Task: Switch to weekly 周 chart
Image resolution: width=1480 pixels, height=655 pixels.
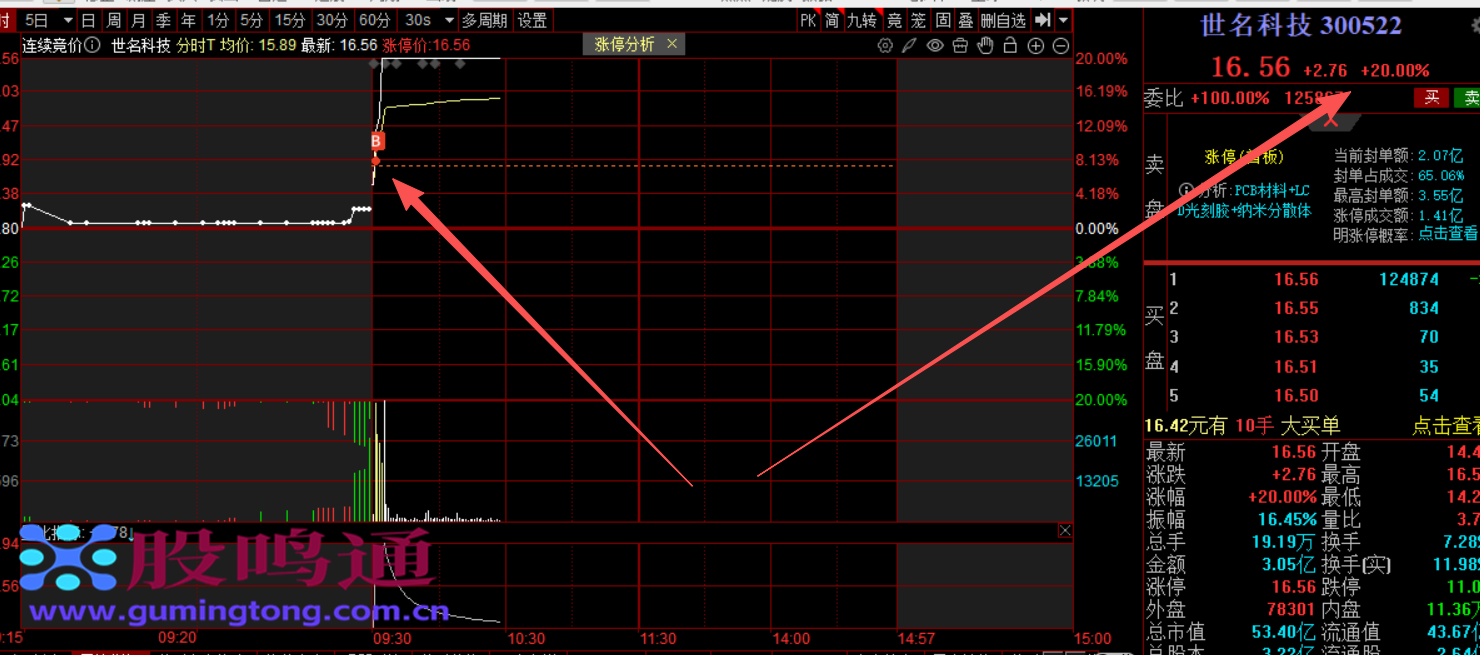Action: pos(114,20)
